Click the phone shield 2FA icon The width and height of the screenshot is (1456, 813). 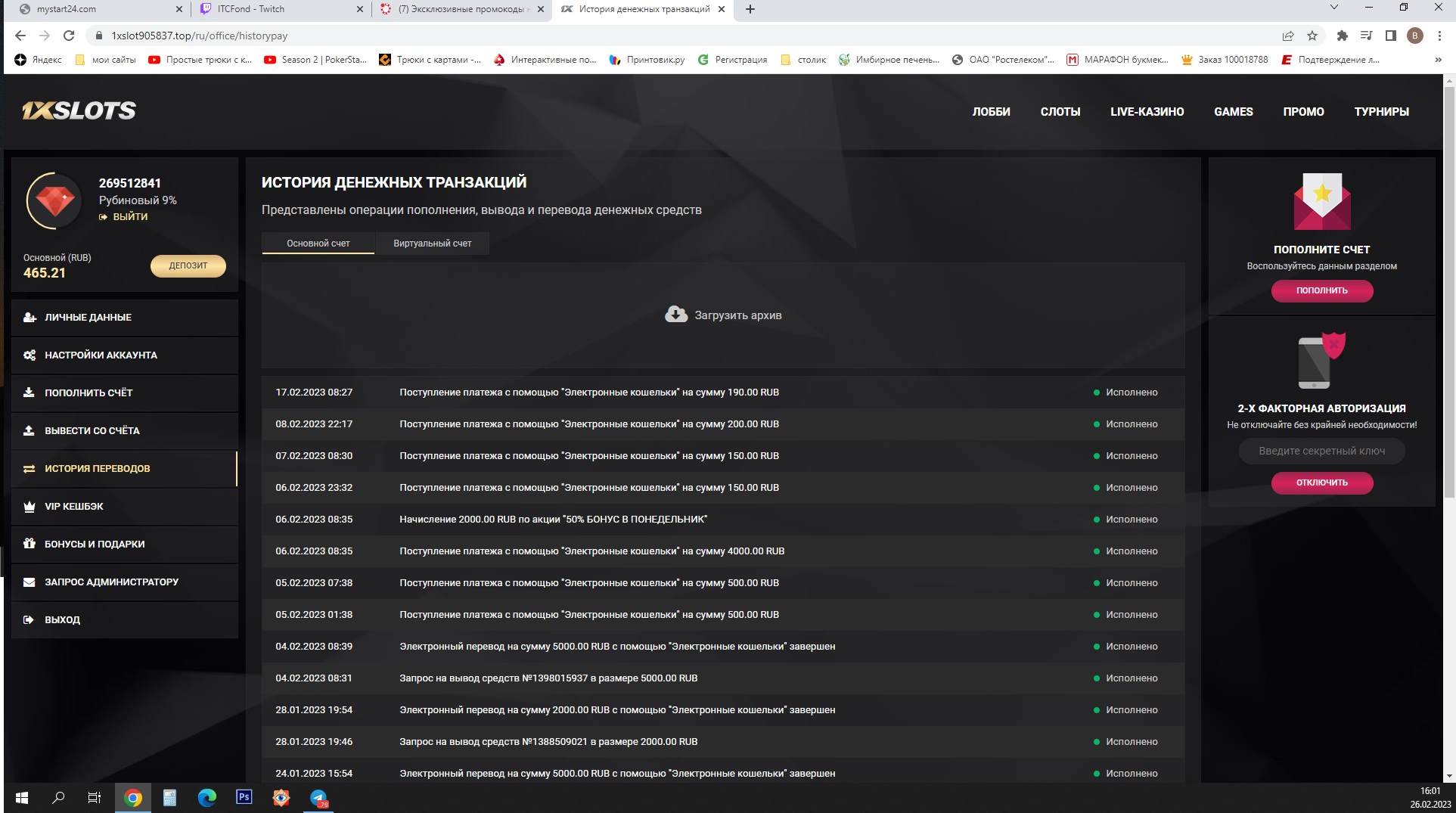1321,360
